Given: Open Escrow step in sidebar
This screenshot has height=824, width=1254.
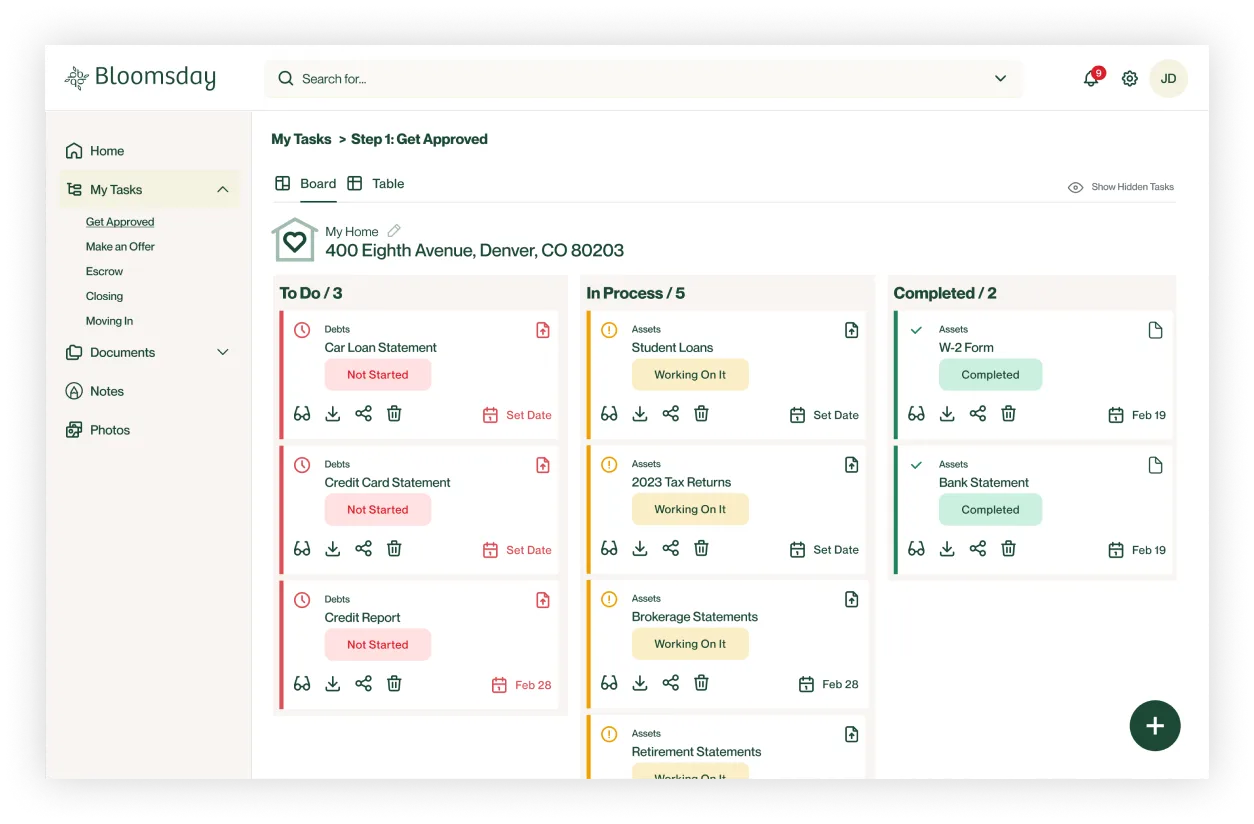Looking at the screenshot, I should coord(104,272).
